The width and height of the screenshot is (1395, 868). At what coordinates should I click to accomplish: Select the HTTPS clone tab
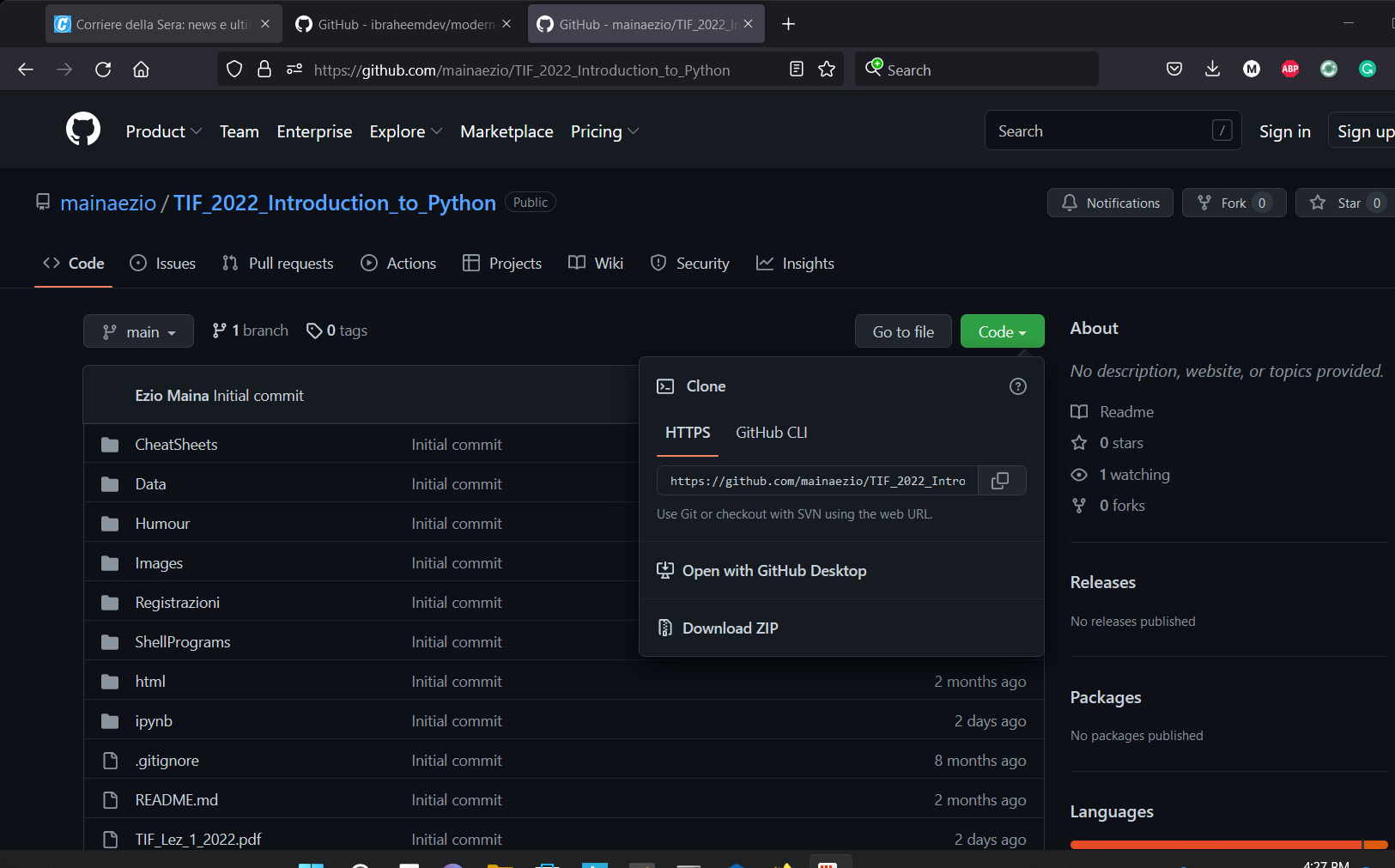point(688,433)
